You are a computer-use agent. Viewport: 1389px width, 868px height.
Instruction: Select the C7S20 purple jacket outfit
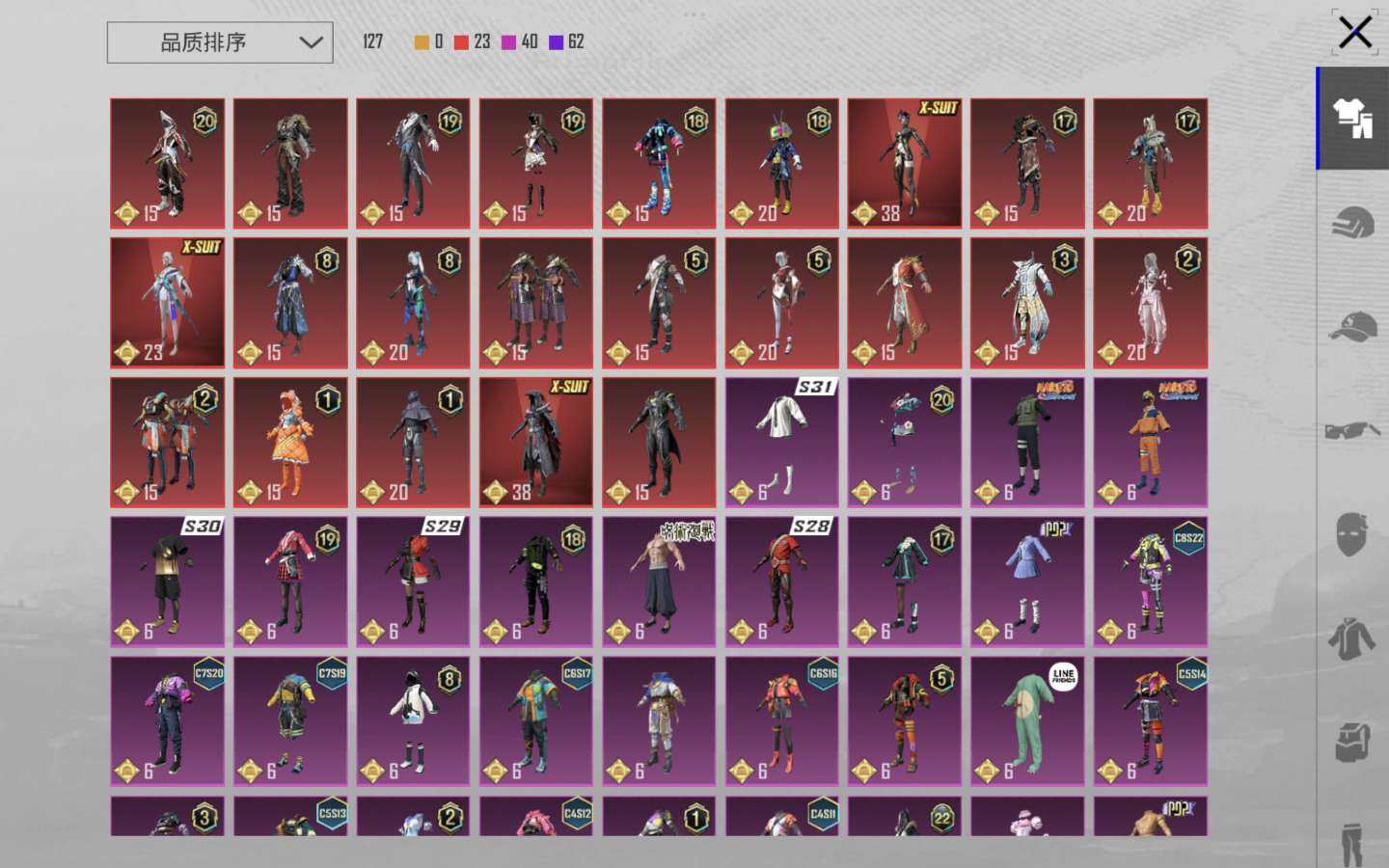pyautogui.click(x=168, y=721)
